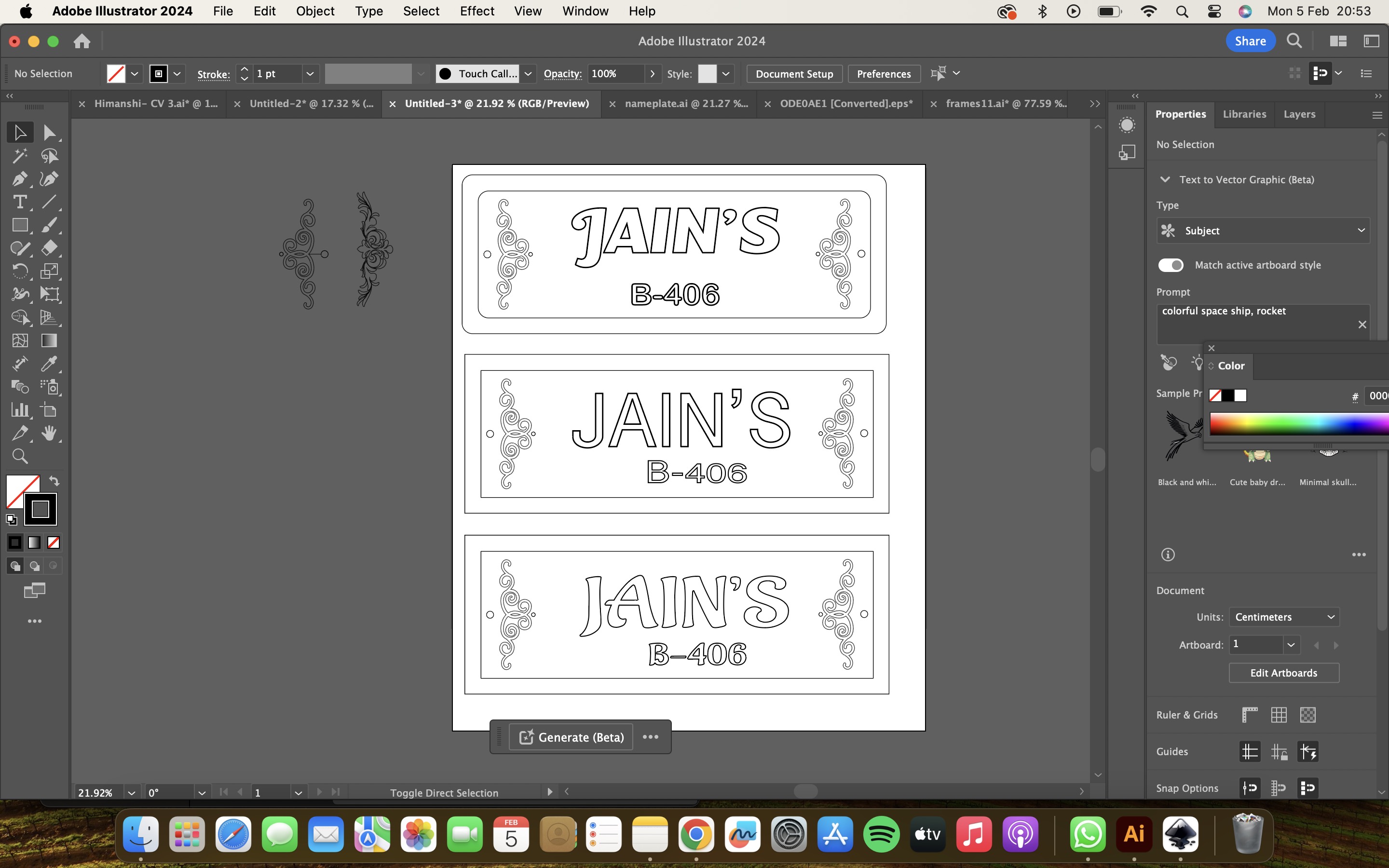Open Edit Toolbar three-dots in tools panel

coord(34,621)
